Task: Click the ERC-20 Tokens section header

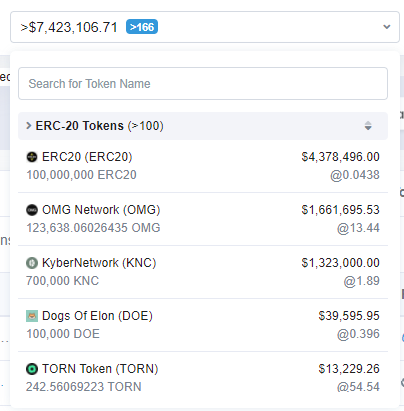Action: click(x=203, y=126)
